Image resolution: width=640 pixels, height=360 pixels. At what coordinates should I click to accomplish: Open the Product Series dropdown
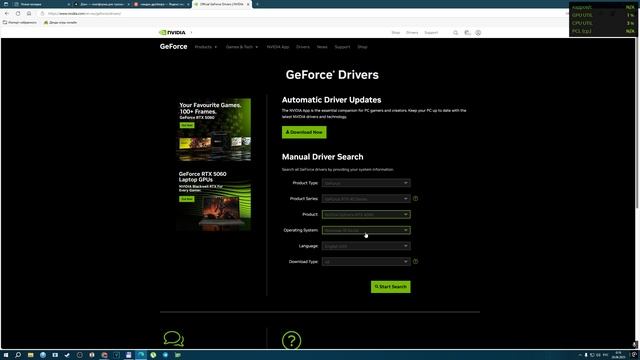tap(366, 199)
